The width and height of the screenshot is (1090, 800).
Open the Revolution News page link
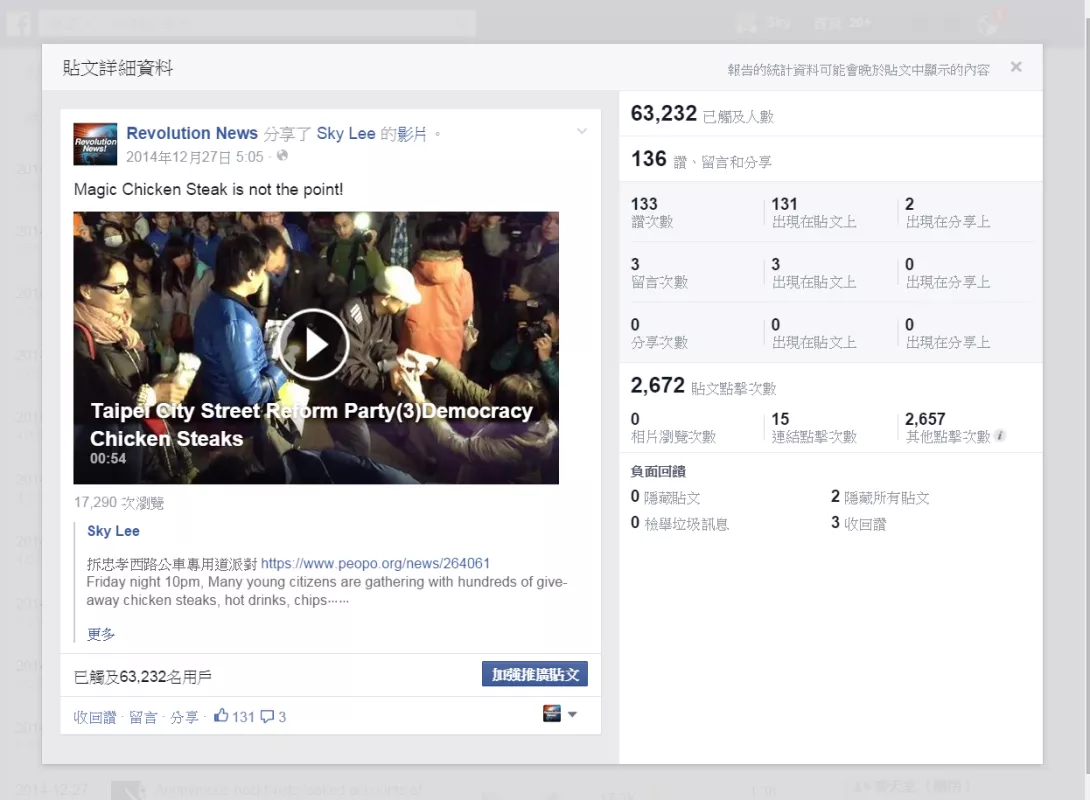tap(192, 133)
